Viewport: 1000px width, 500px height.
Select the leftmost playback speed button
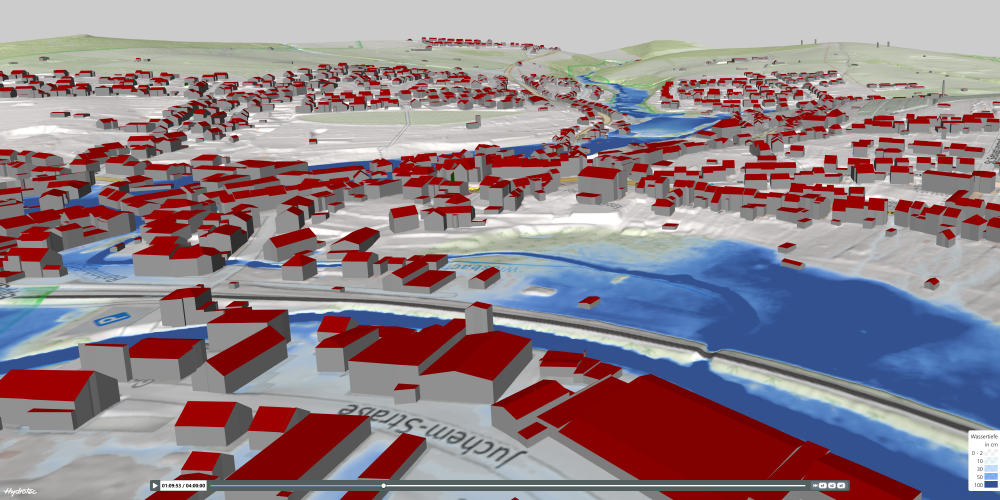coord(823,485)
